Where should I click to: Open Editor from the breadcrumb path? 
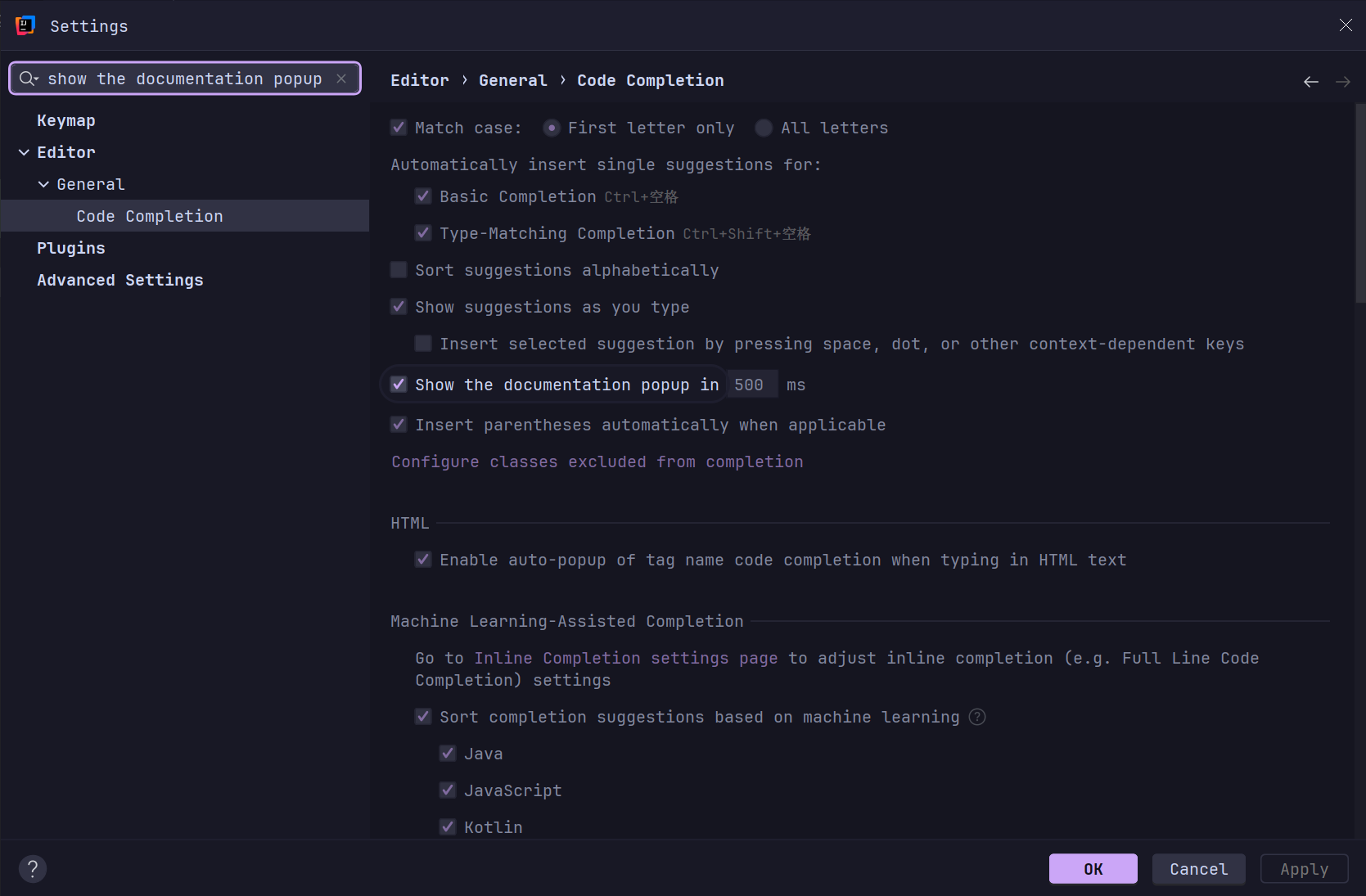[x=420, y=79]
